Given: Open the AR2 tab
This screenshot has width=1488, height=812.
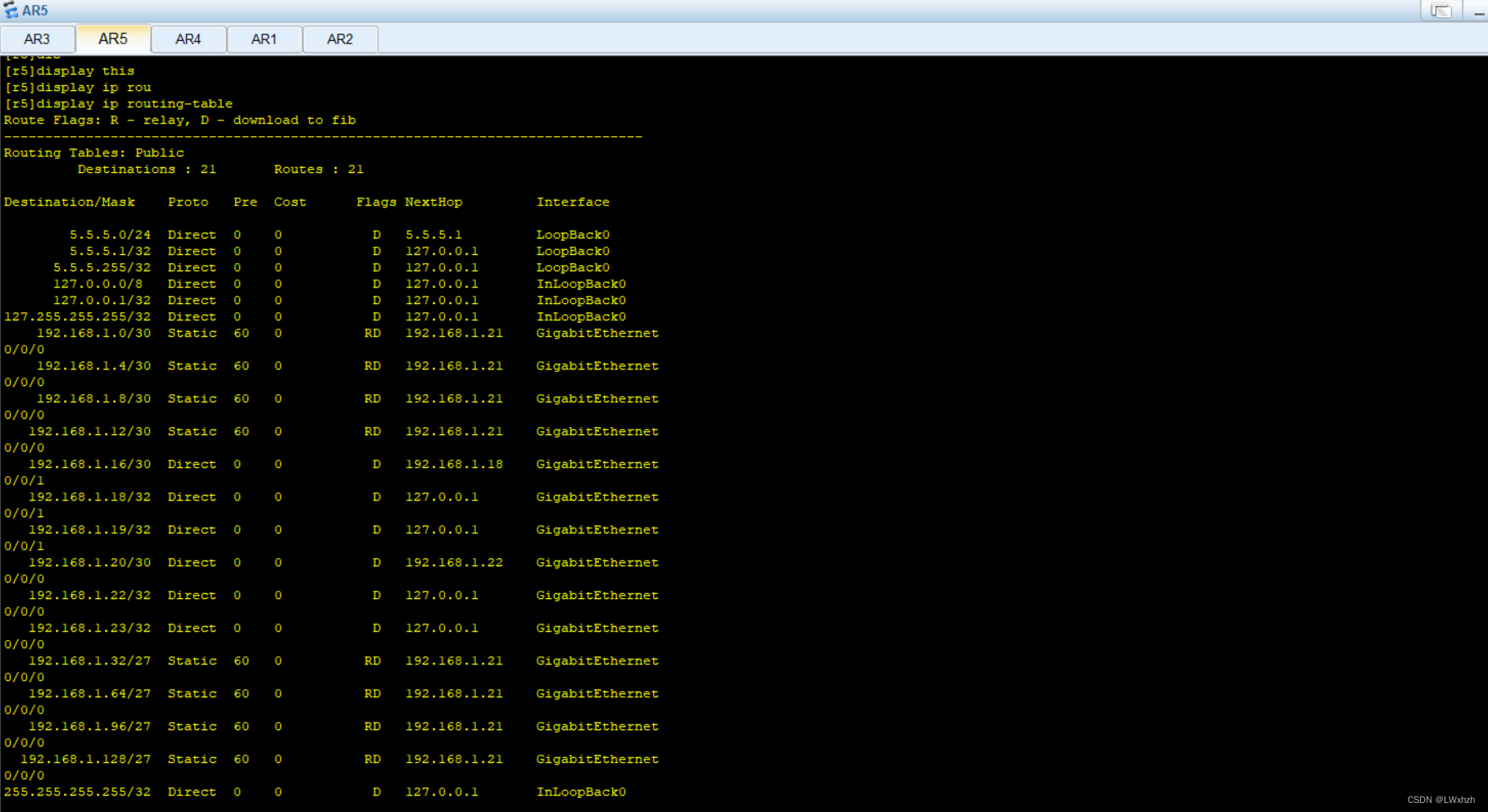Looking at the screenshot, I should point(340,39).
